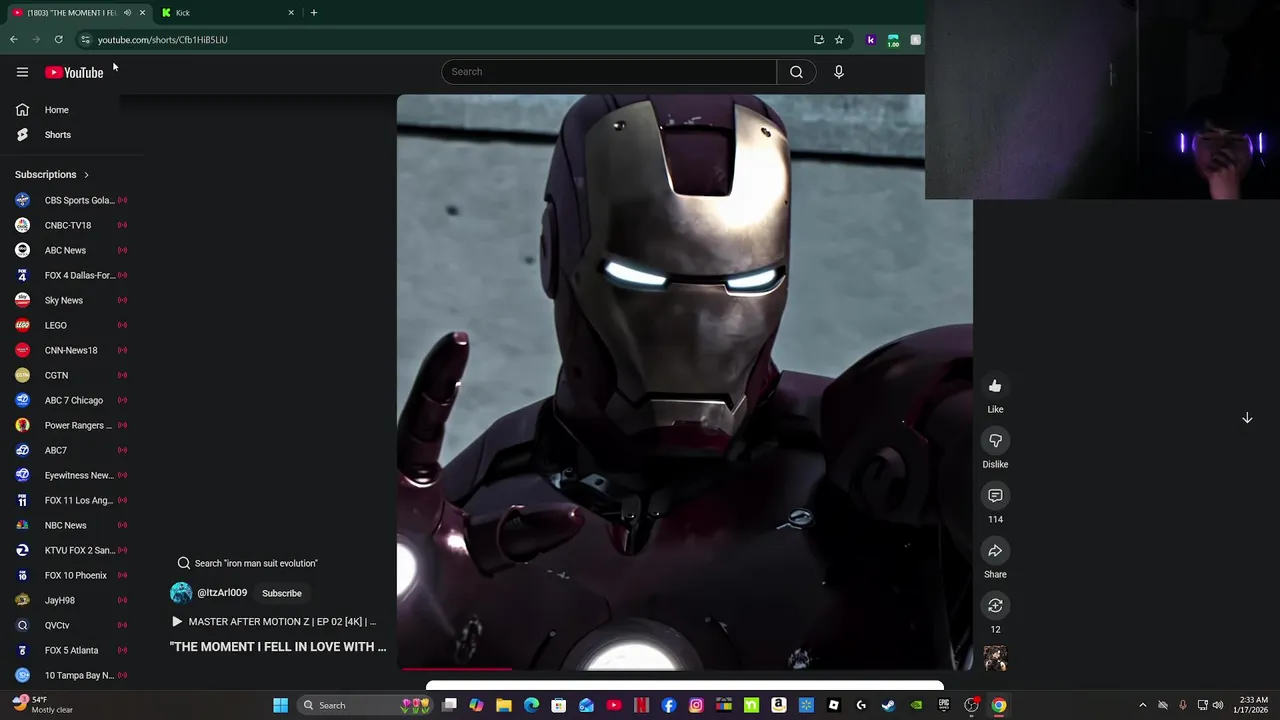Image resolution: width=1280 pixels, height=720 pixels.
Task: Open the sound thumbnail below Remix
Action: [x=995, y=658]
